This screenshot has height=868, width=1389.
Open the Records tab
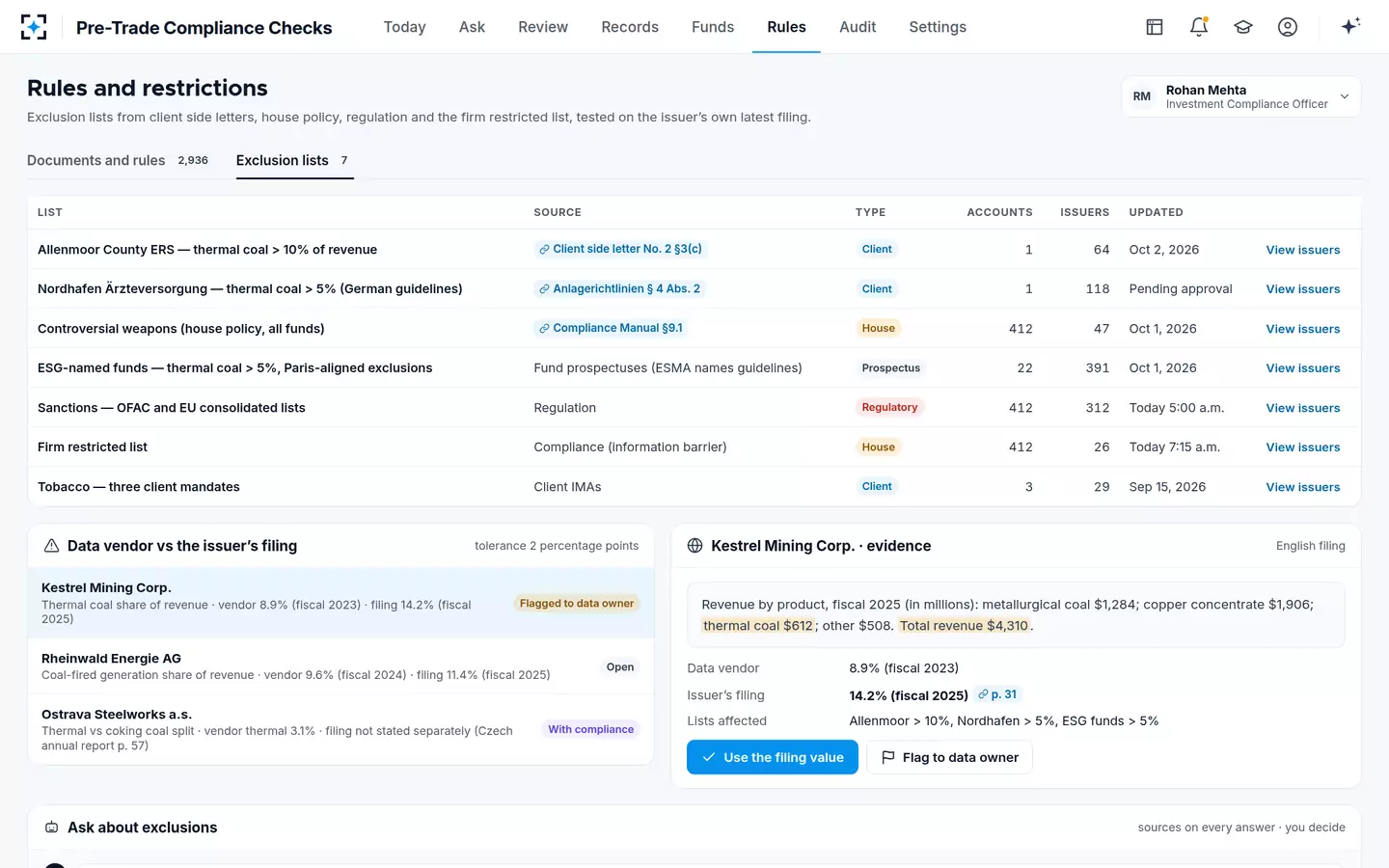coord(630,27)
